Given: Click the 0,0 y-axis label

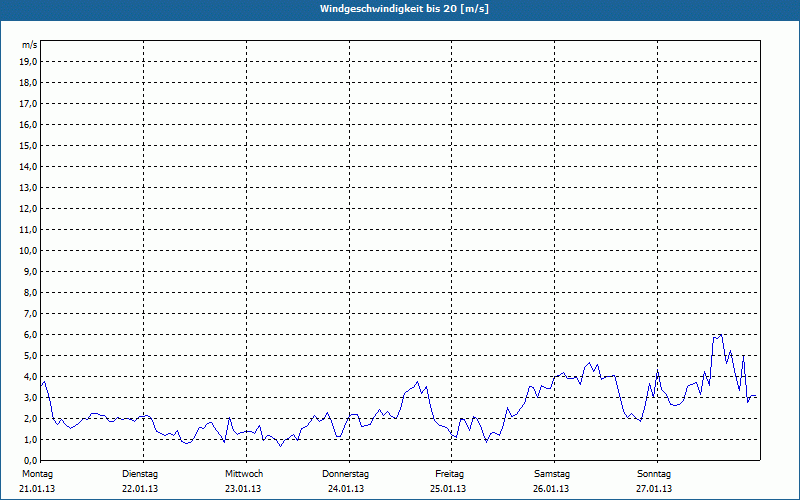Looking at the screenshot, I should coord(30,461).
